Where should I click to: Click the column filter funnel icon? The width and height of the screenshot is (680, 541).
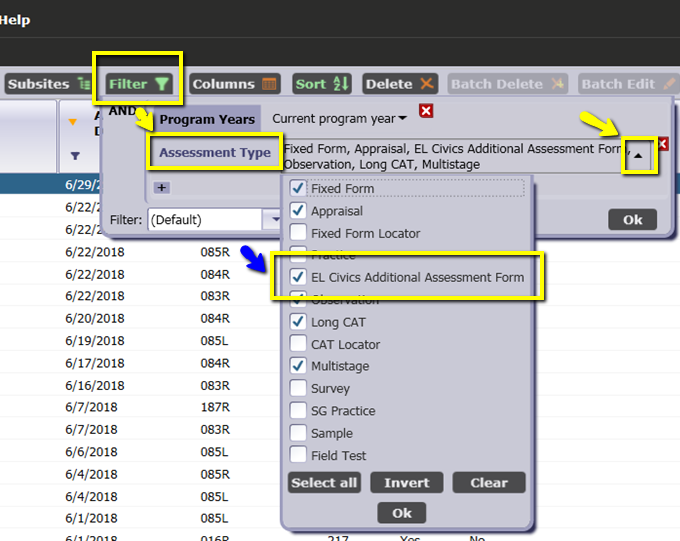(75, 155)
